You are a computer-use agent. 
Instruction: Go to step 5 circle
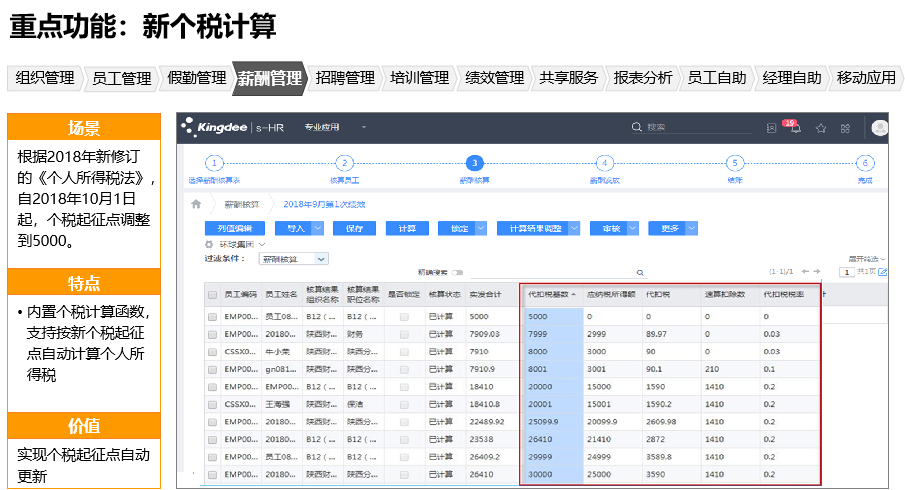pos(735,163)
